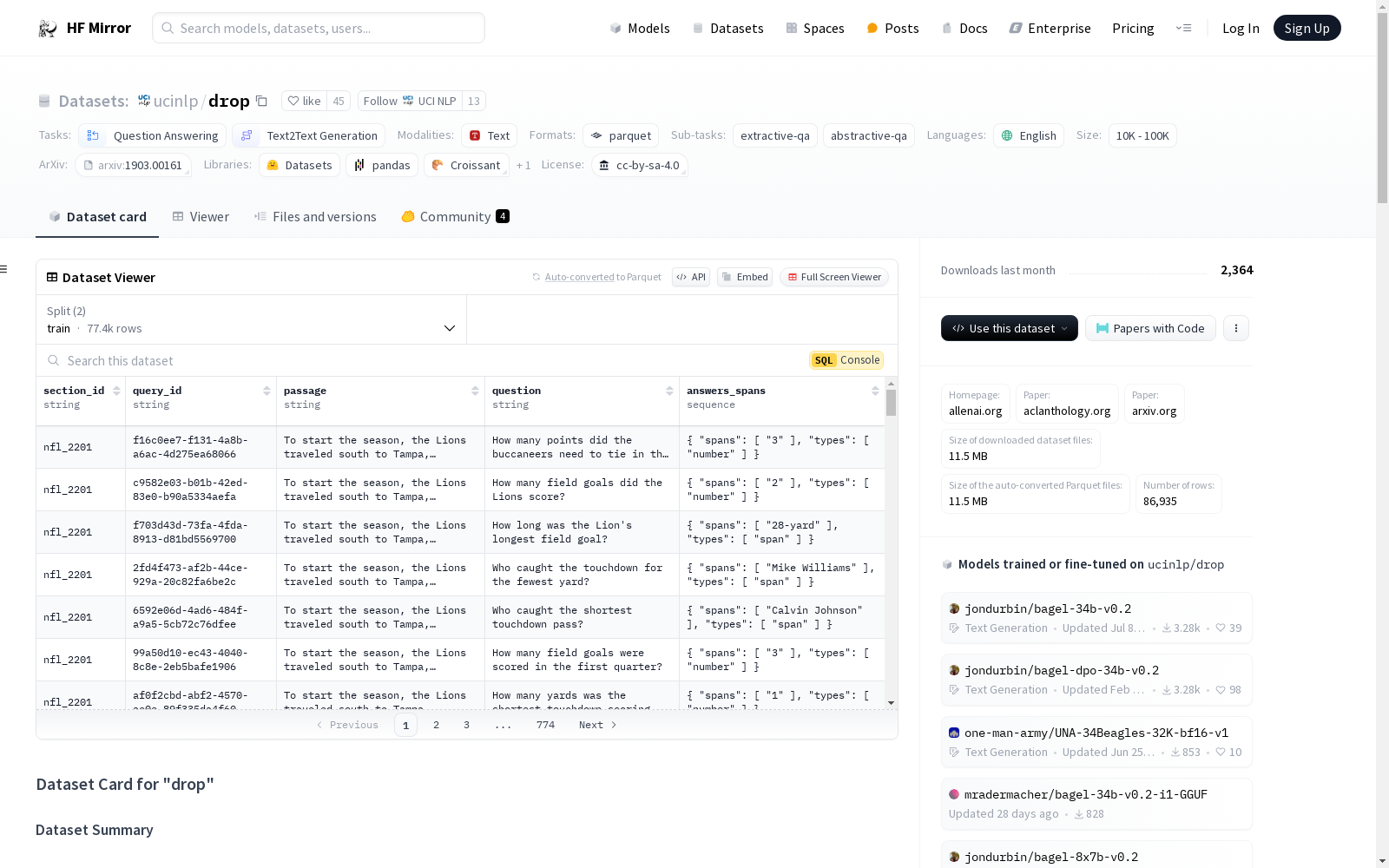Open the Question Answering task tag
This screenshot has height=868, width=1389.
tap(153, 135)
